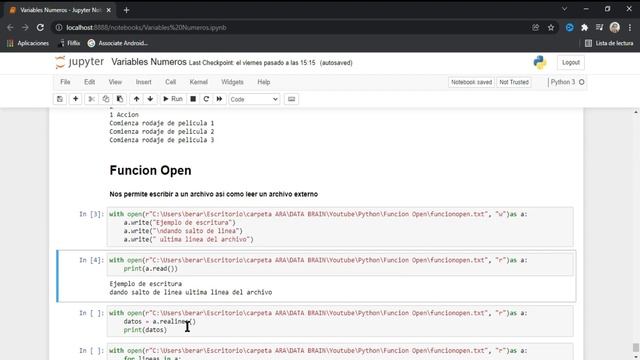This screenshot has width=640, height=360.
Task: Open the media control icon in browser toolbar
Action: pyautogui.click(x=599, y=27)
